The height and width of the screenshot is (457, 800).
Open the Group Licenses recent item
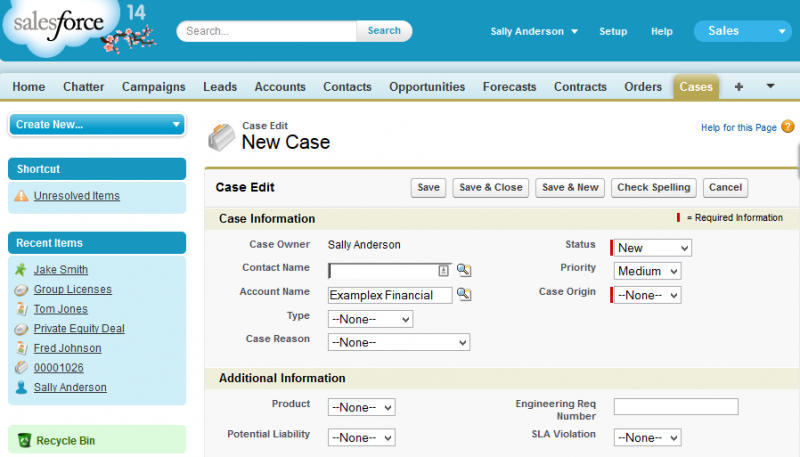72,290
